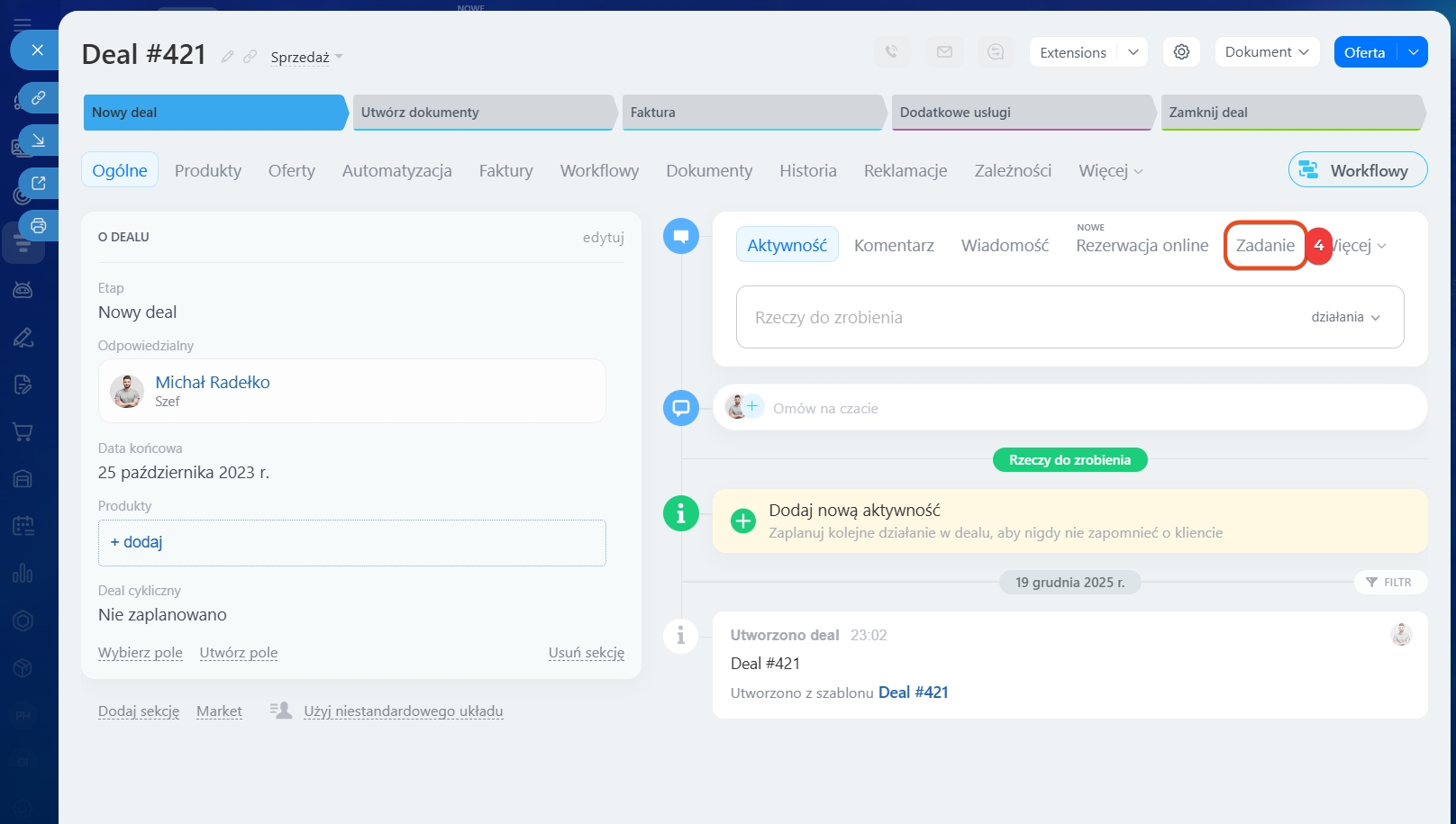Expand the działania dropdown in activity field
The width and height of the screenshot is (1456, 824).
1345,317
